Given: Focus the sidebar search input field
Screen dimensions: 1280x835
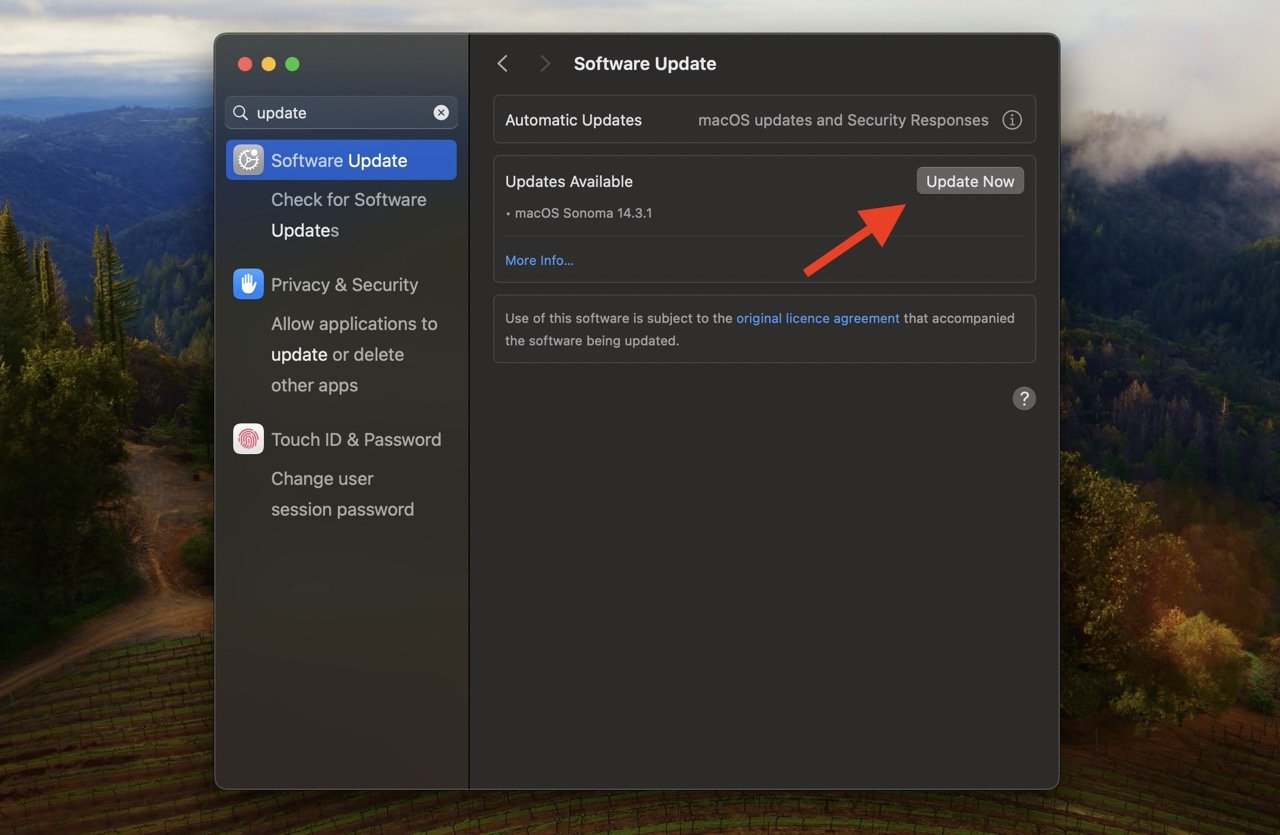Looking at the screenshot, I should click(340, 113).
